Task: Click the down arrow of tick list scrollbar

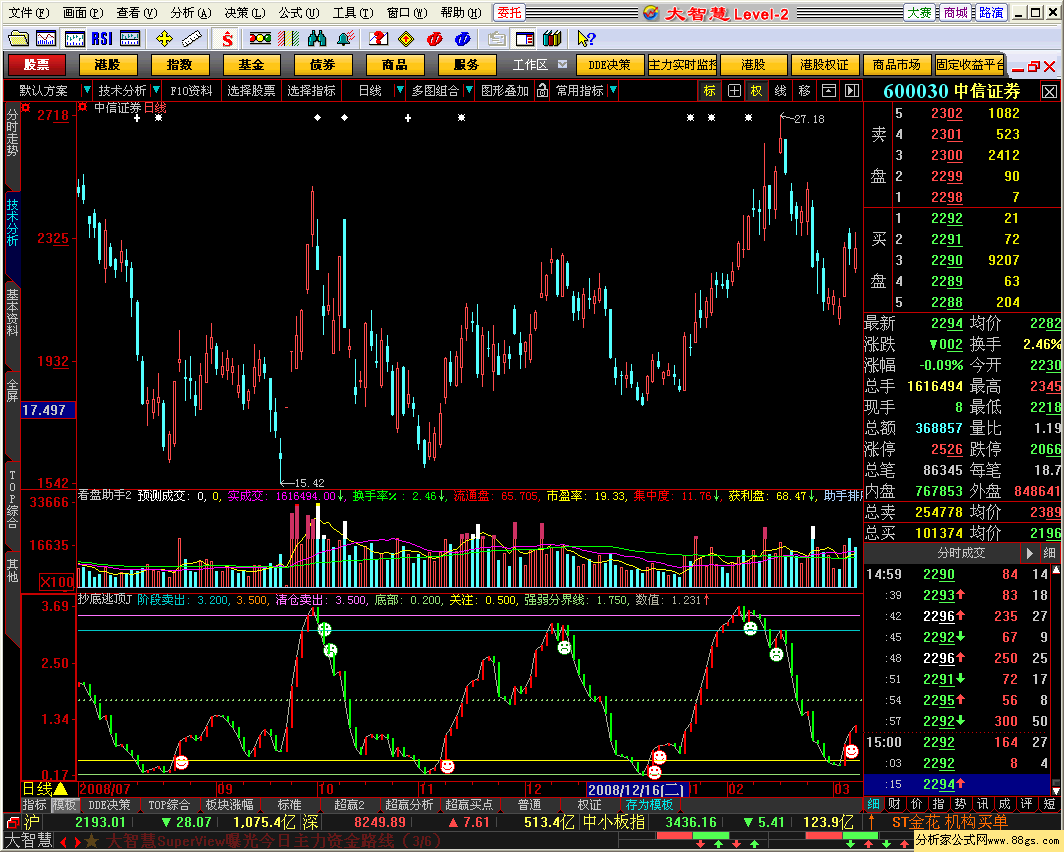Action: 1056,790
